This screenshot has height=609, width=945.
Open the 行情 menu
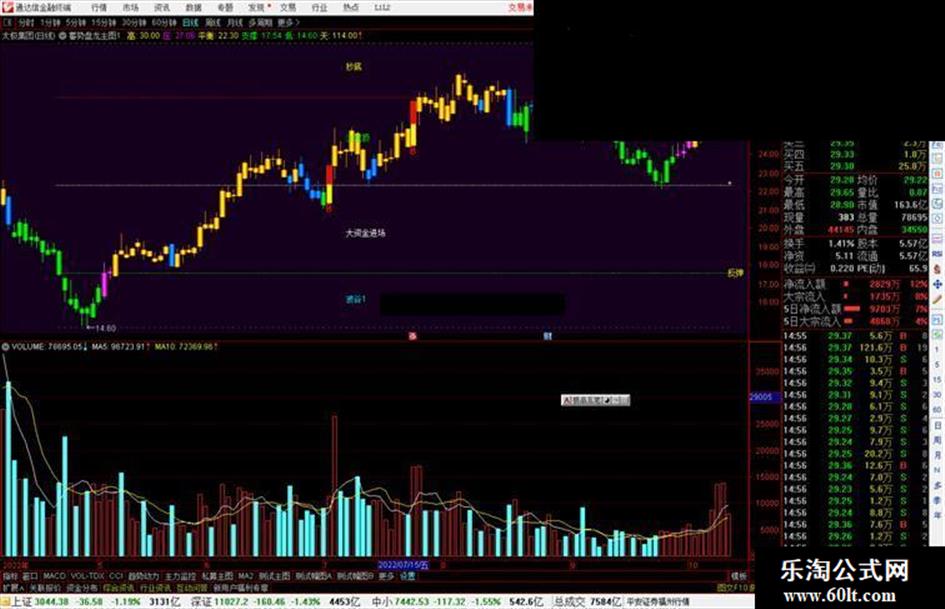click(x=99, y=7)
